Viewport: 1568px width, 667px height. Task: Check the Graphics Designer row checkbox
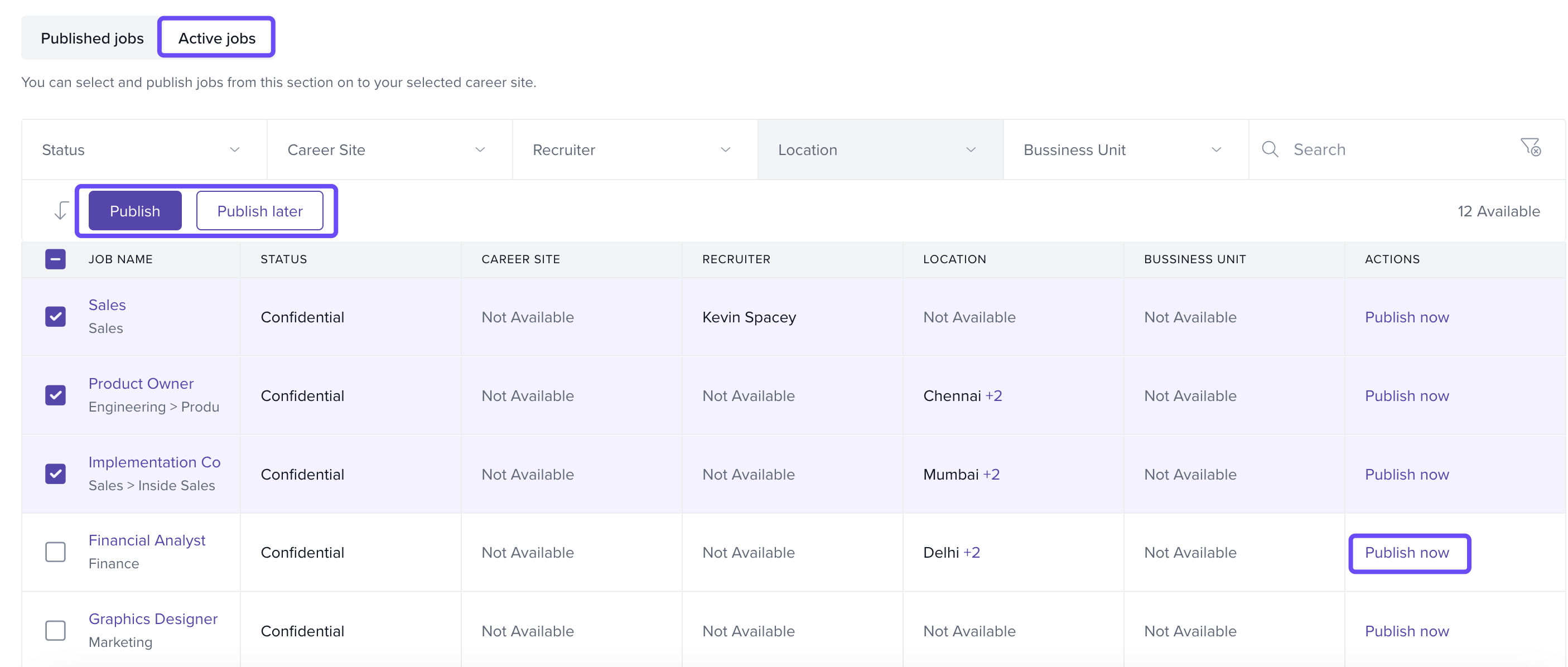pyautogui.click(x=55, y=631)
